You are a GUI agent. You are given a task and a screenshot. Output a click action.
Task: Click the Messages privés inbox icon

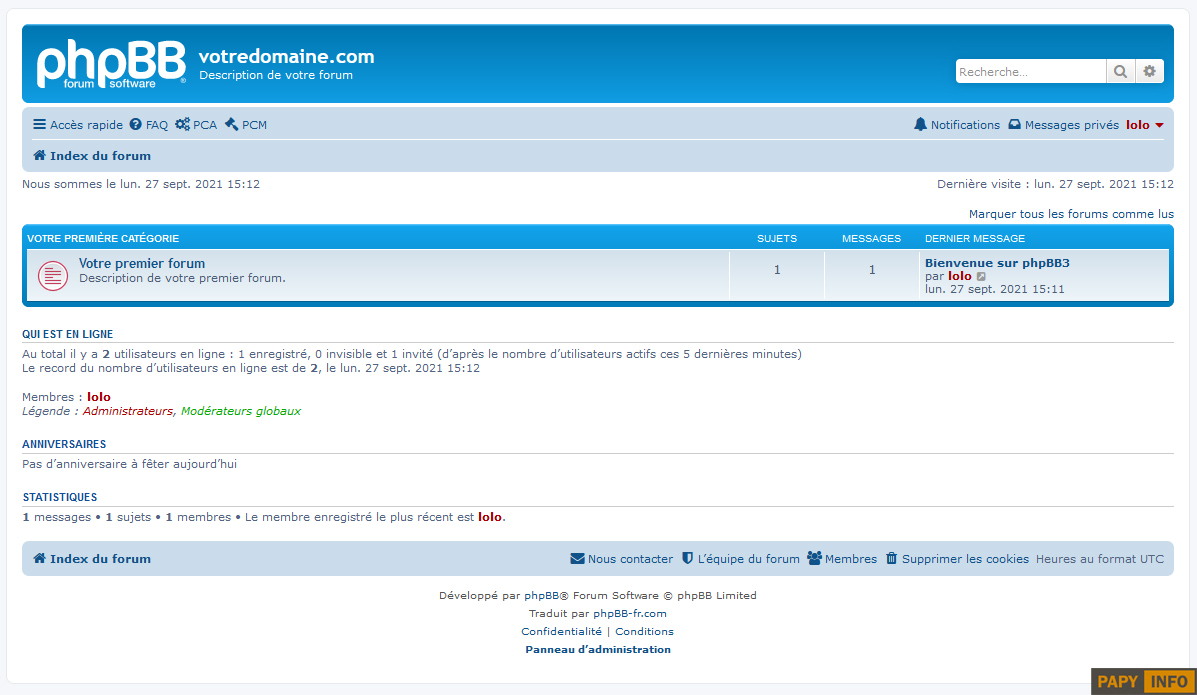click(x=1015, y=124)
